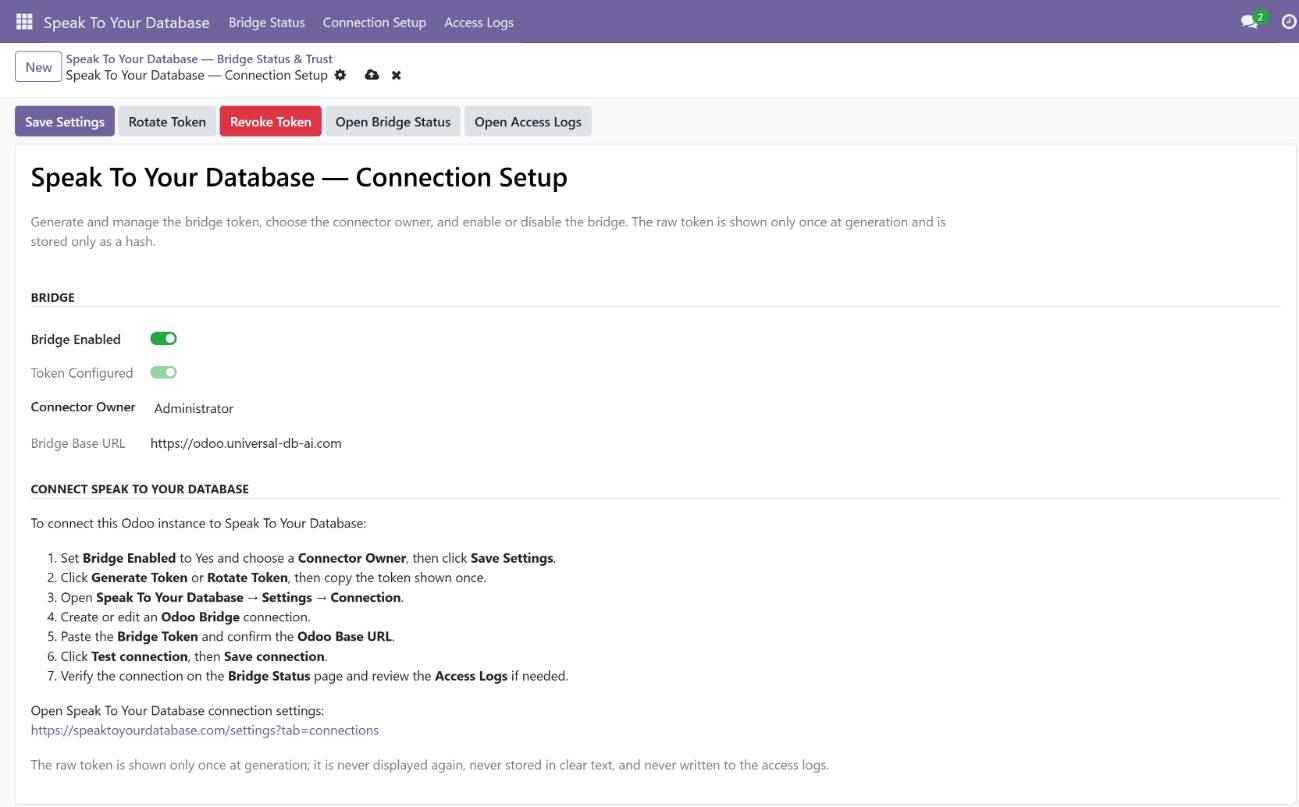
Task: Click the Connector Owner label
Action: [83, 407]
